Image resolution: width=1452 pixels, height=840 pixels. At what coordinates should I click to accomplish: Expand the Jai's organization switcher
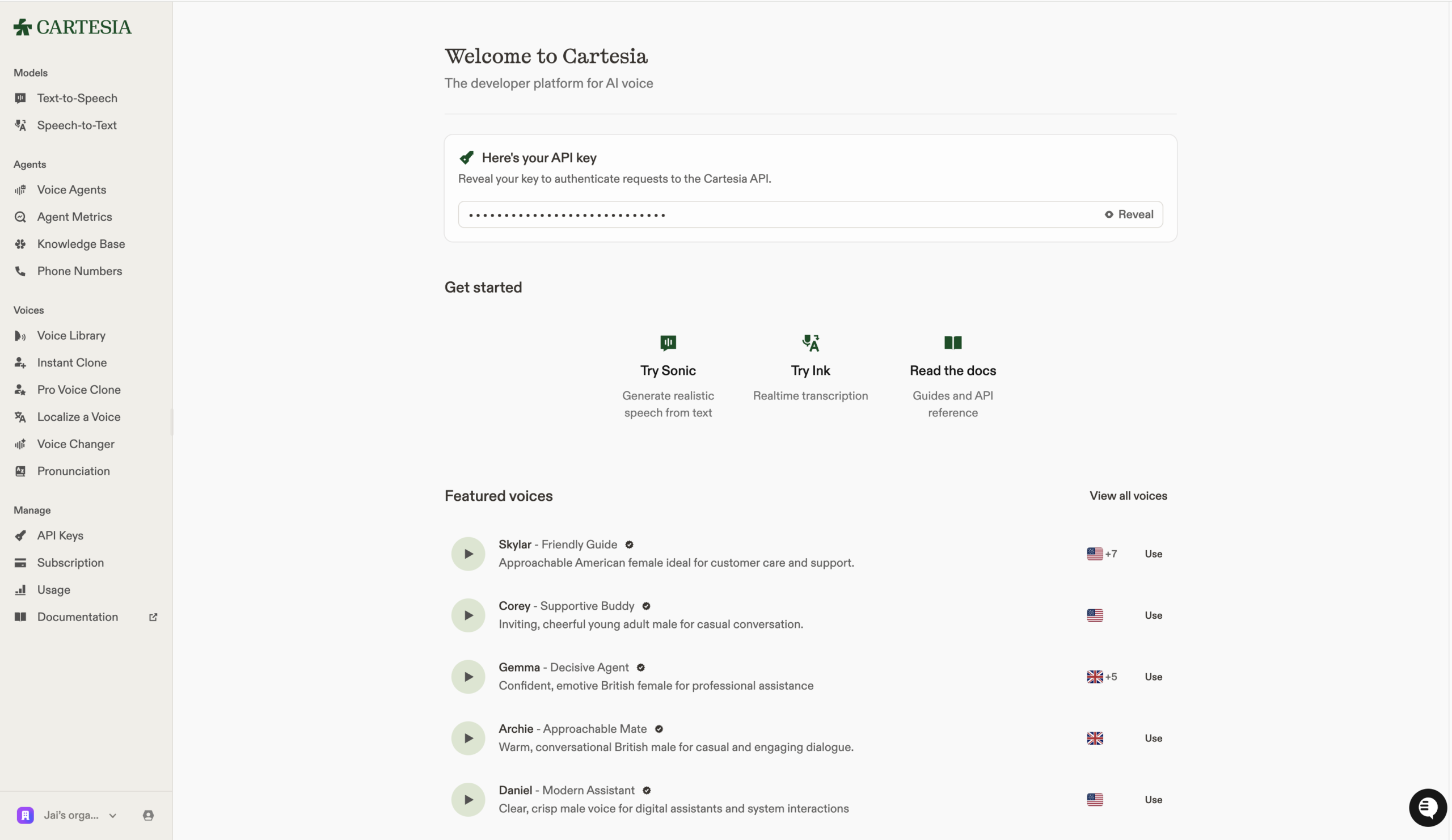click(x=67, y=815)
